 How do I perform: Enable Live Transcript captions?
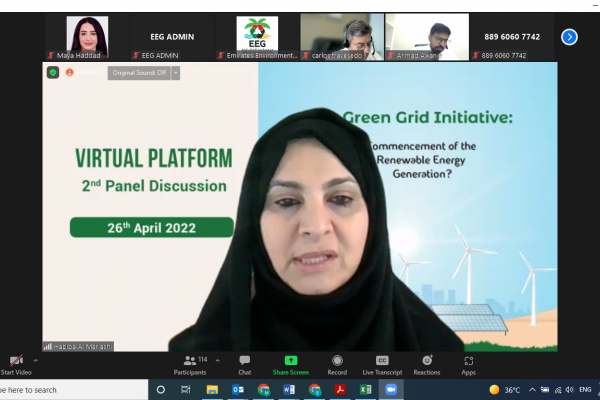pyautogui.click(x=382, y=364)
